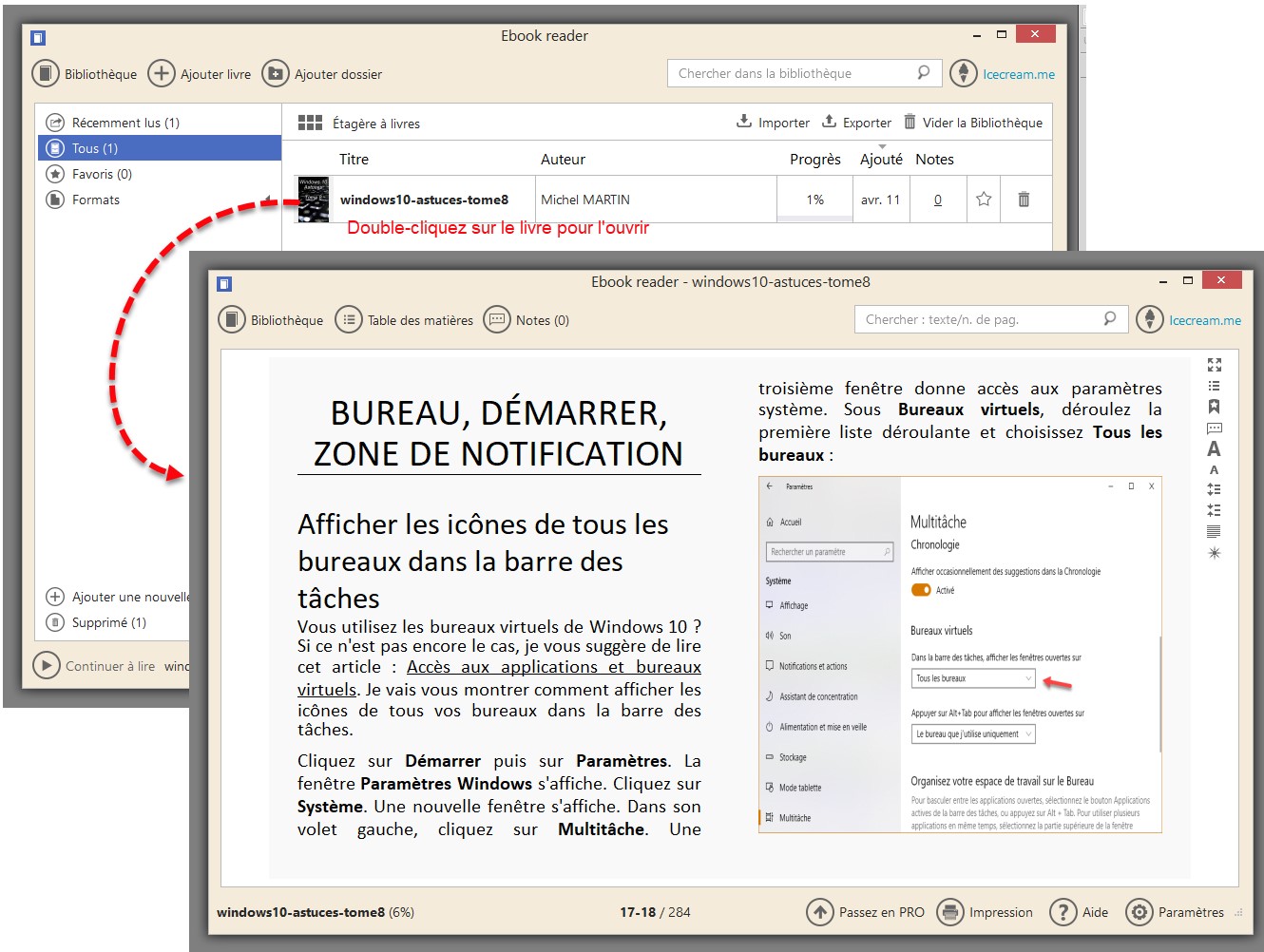This screenshot has height=952, width=1264.
Task: Toggle the Chronologie Activé switch
Action: coord(921,590)
